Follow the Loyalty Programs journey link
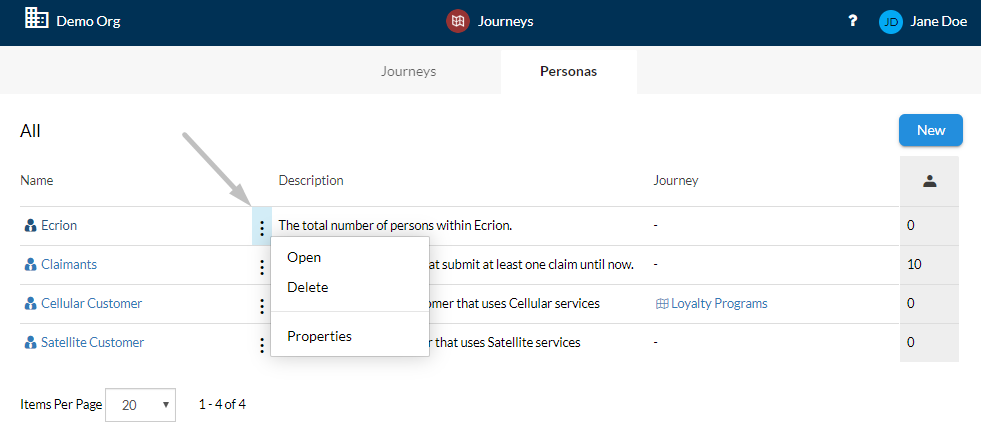 click(719, 304)
